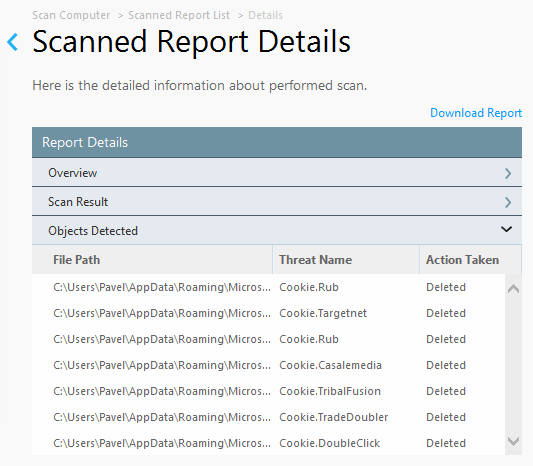Sort by Action Taken column header
The width and height of the screenshot is (533, 466).
[x=470, y=260]
